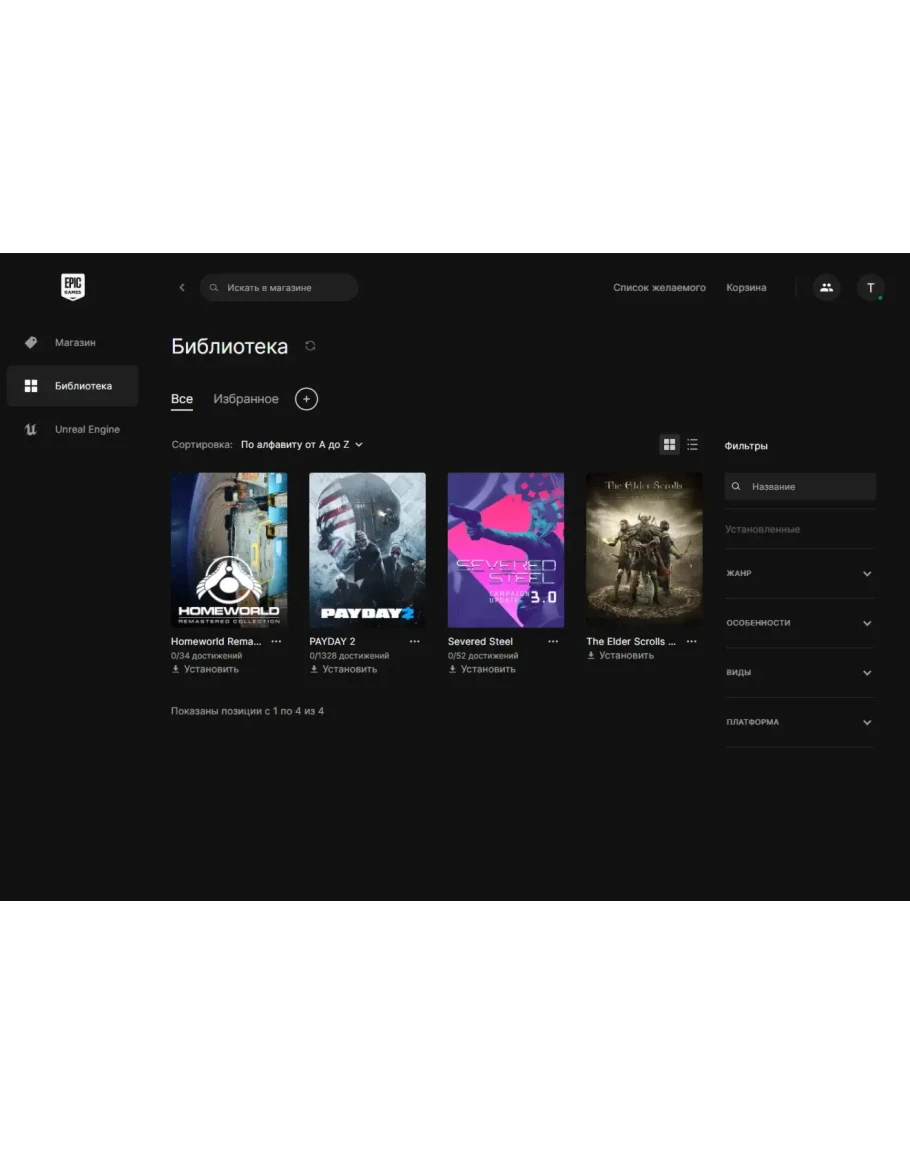Click the store search field

click(x=285, y=288)
